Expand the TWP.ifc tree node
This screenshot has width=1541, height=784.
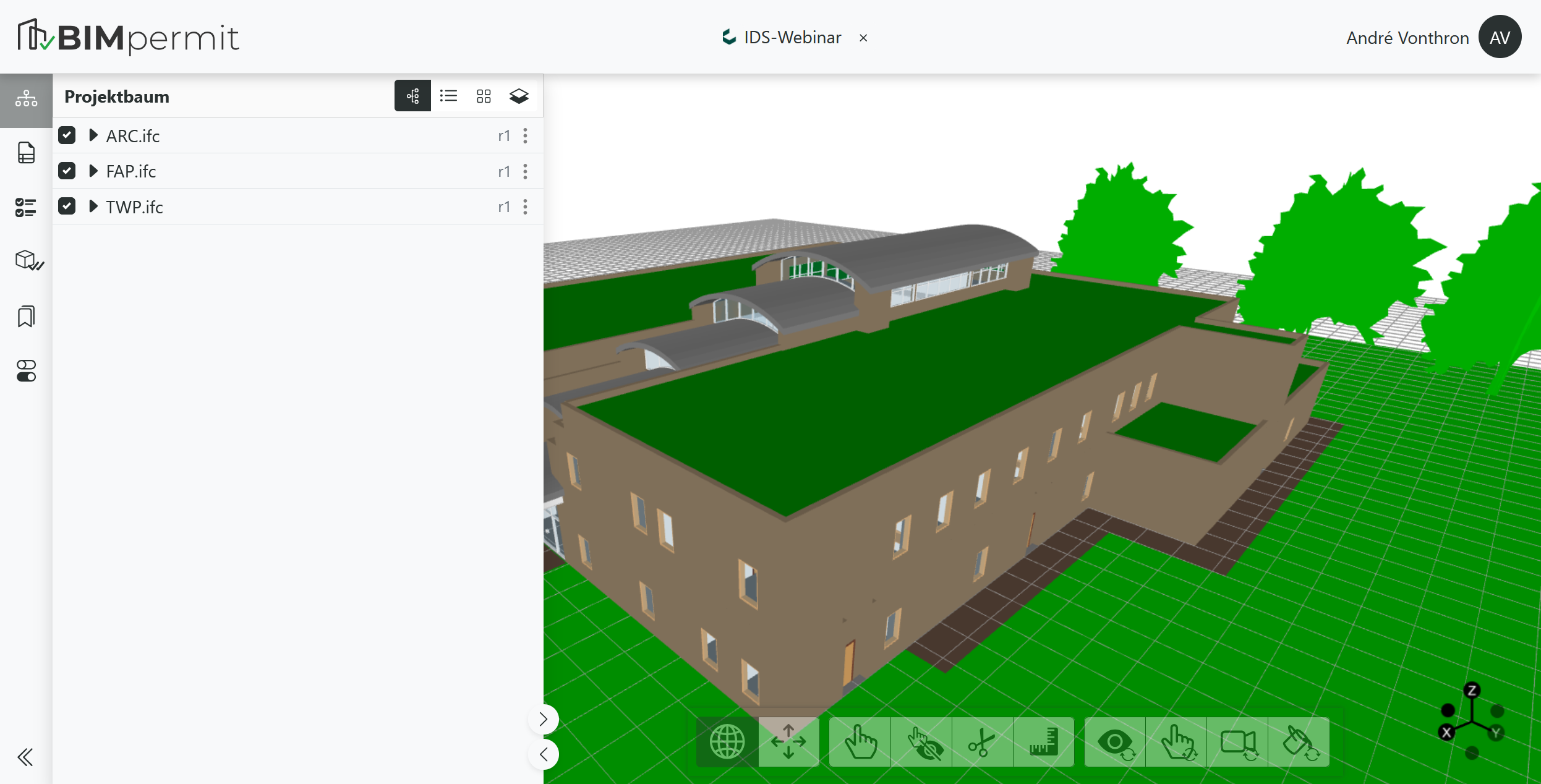coord(93,207)
